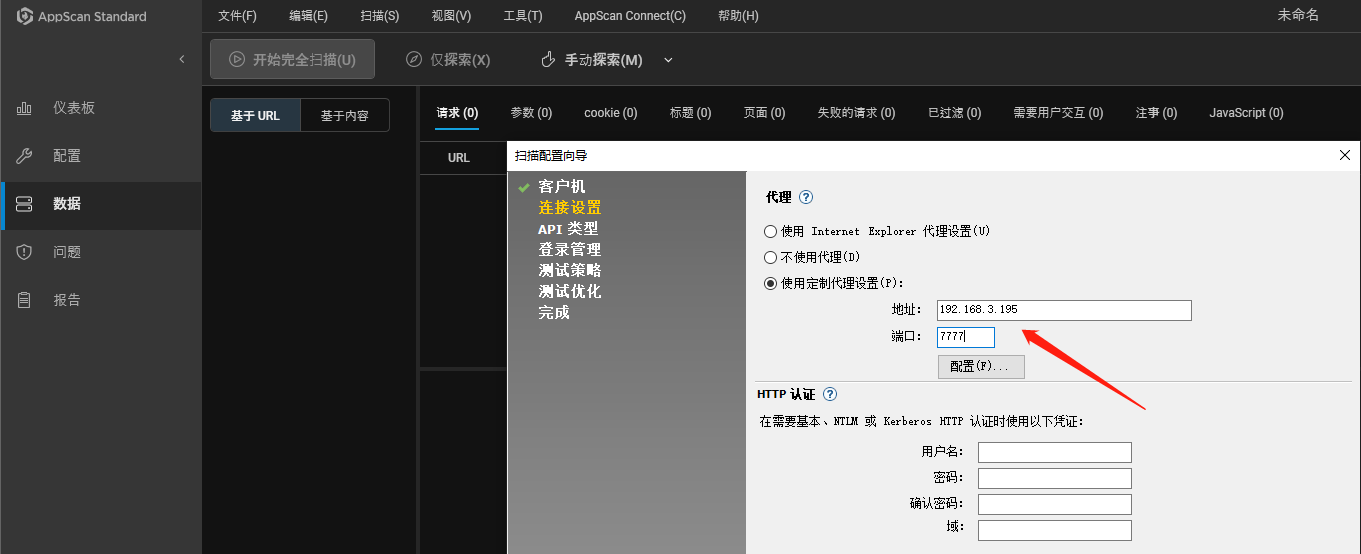
Task: Click the 域 domain input field
Action: point(1055,531)
